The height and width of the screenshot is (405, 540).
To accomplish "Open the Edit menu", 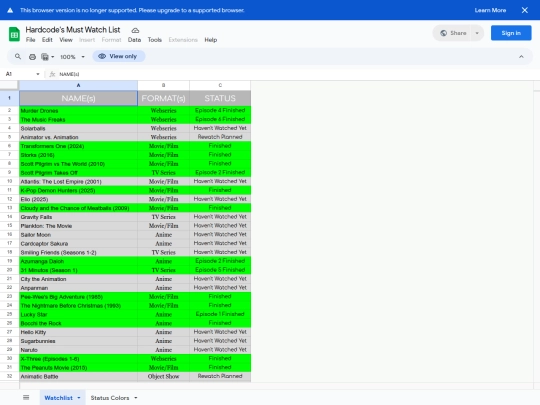I will point(47,40).
